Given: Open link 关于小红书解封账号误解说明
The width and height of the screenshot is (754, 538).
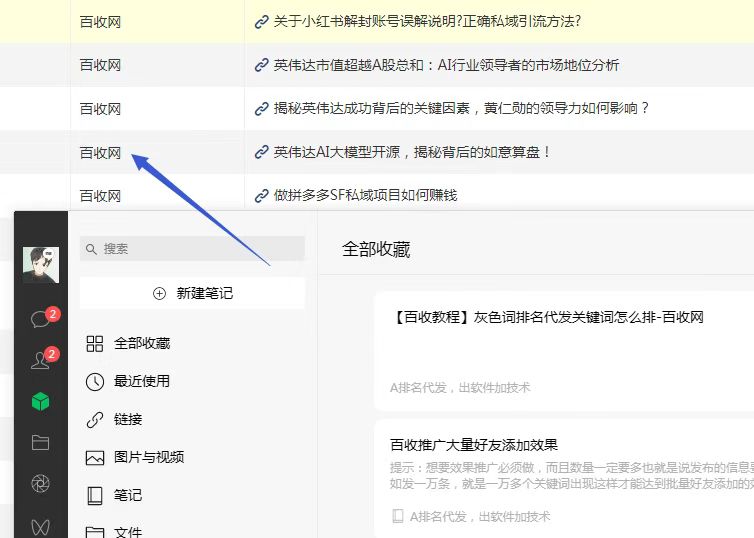Looking at the screenshot, I should (427, 22).
